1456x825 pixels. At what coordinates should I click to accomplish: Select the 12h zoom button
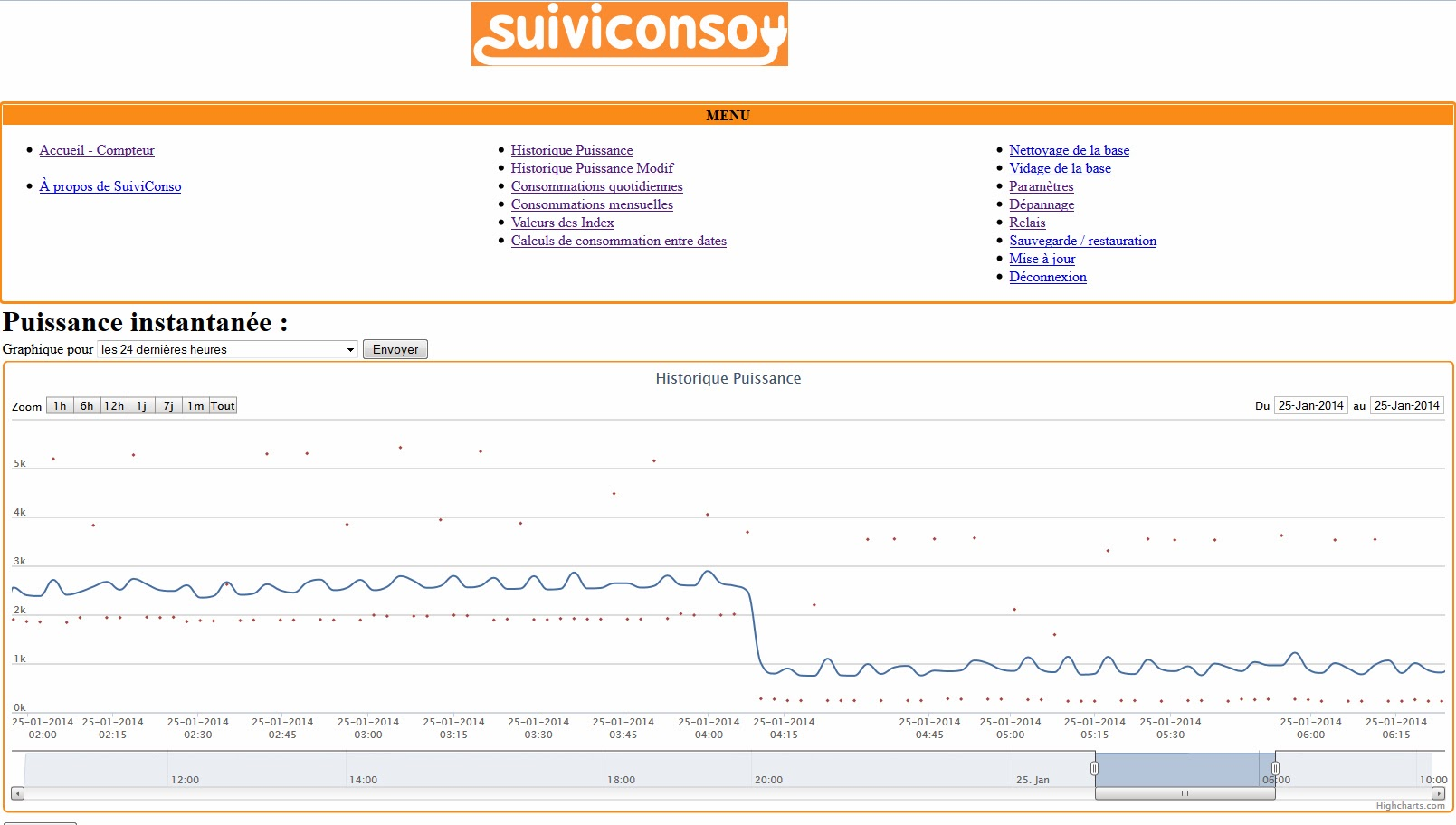tap(114, 406)
